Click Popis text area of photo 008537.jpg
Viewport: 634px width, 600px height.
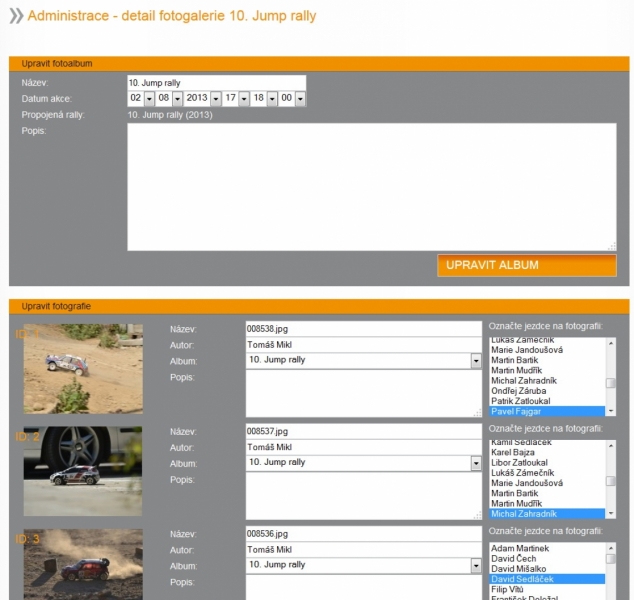(363, 496)
